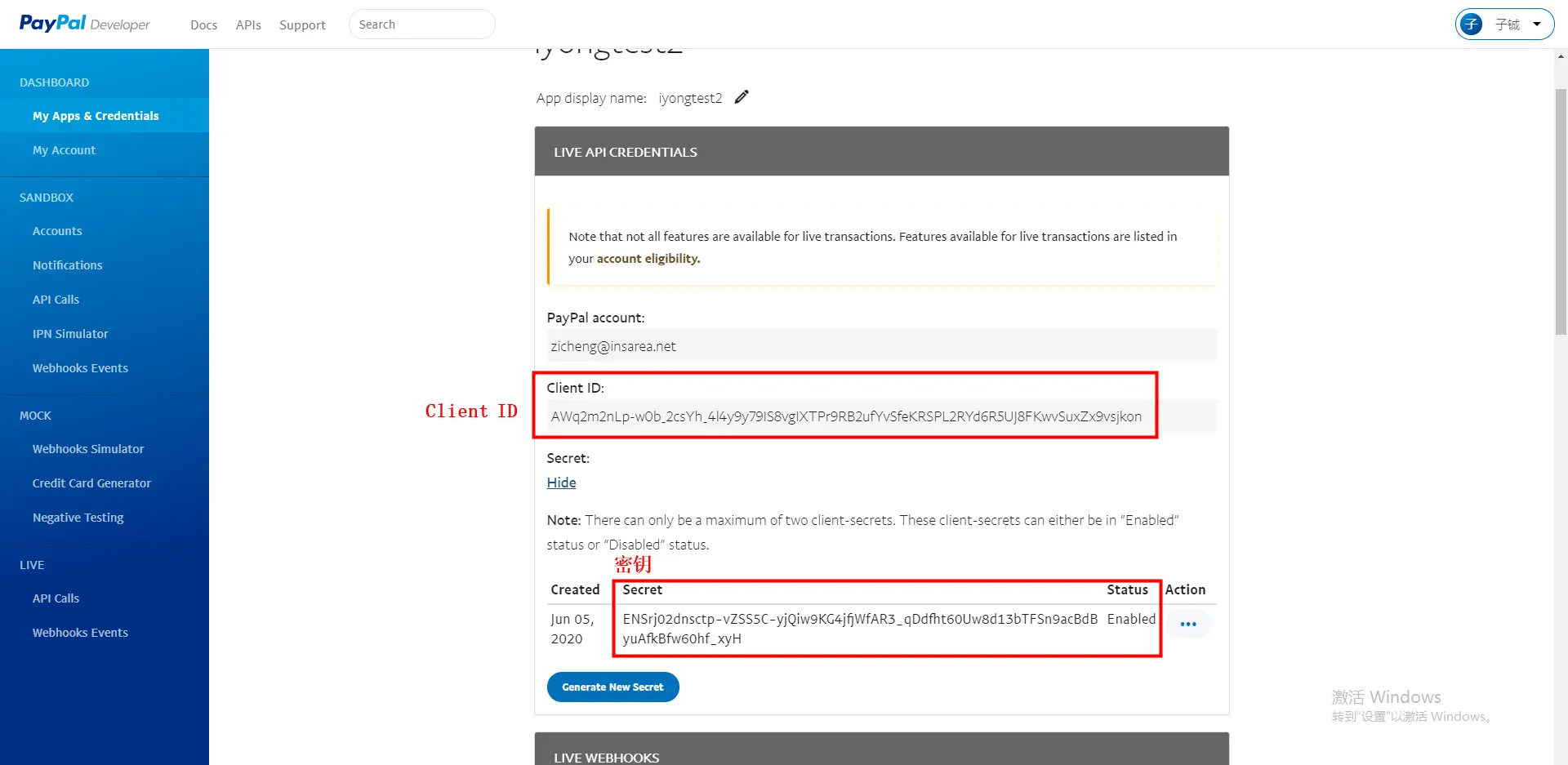Click the Jun 05, 2020 created date

click(572, 629)
